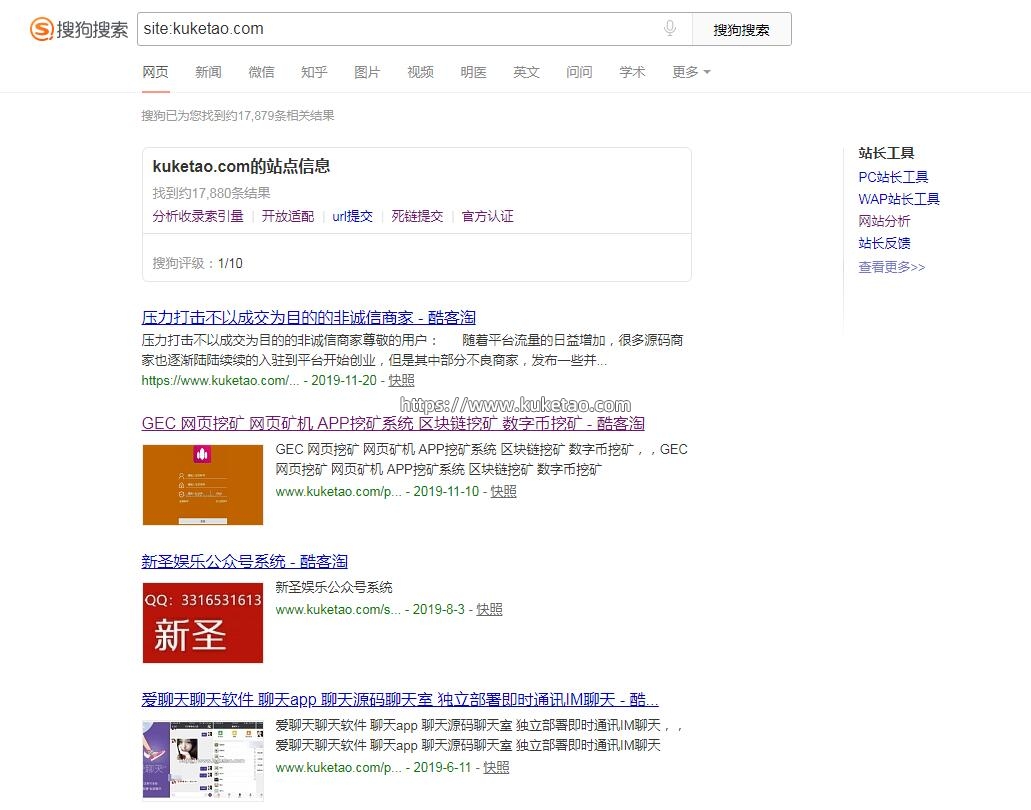Click the 死链提交 link
The width and height of the screenshot is (1031, 810).
[417, 216]
